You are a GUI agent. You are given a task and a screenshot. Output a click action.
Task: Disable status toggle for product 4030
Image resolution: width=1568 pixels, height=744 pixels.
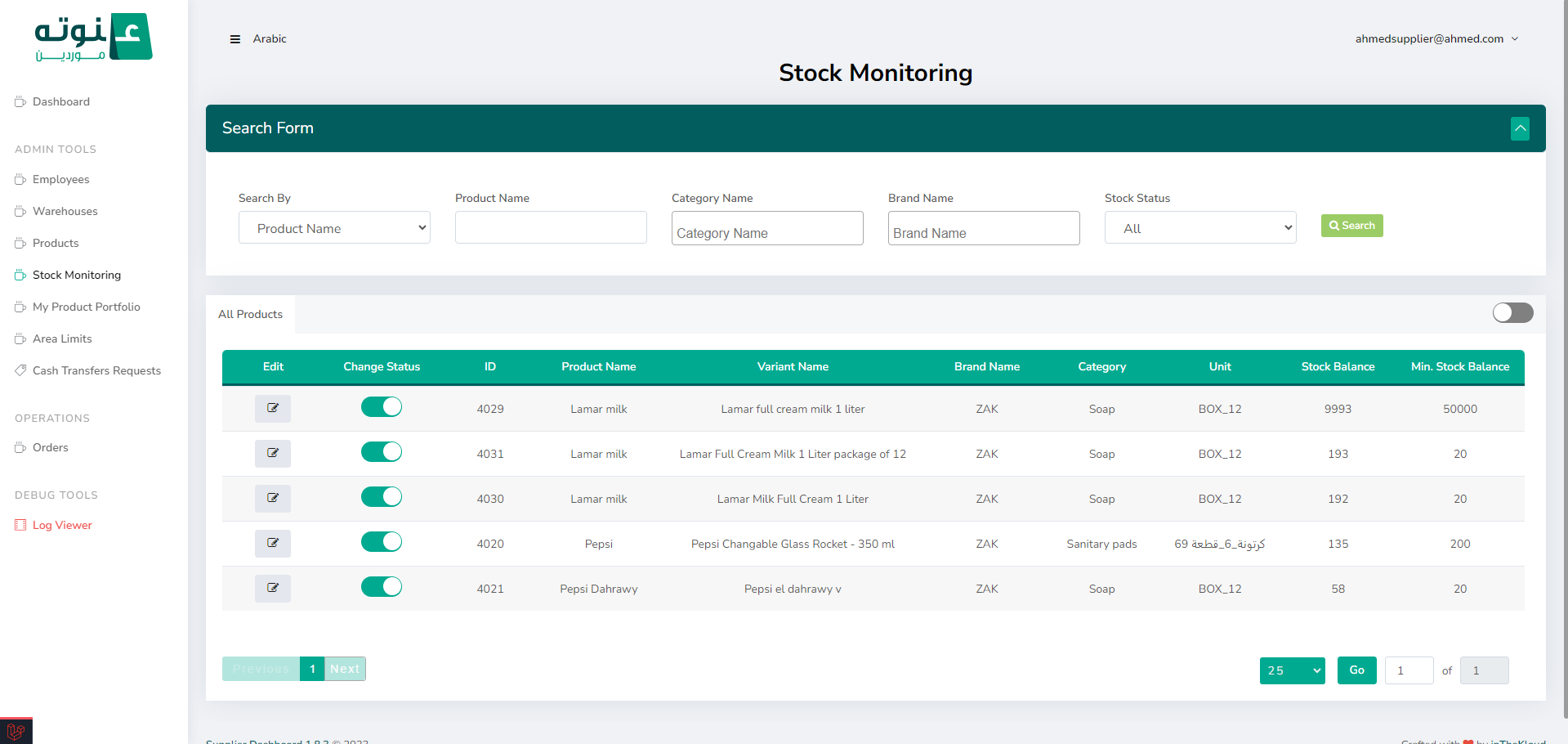click(x=382, y=497)
